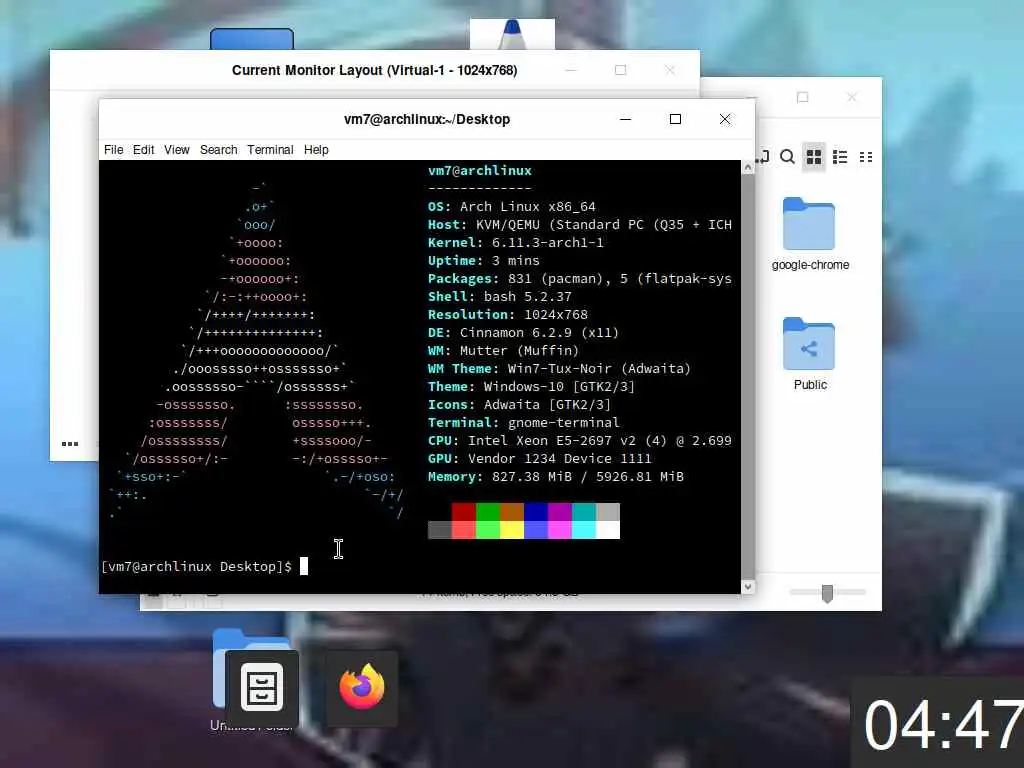
Task: Open the View menu in the terminal
Action: (x=176, y=150)
